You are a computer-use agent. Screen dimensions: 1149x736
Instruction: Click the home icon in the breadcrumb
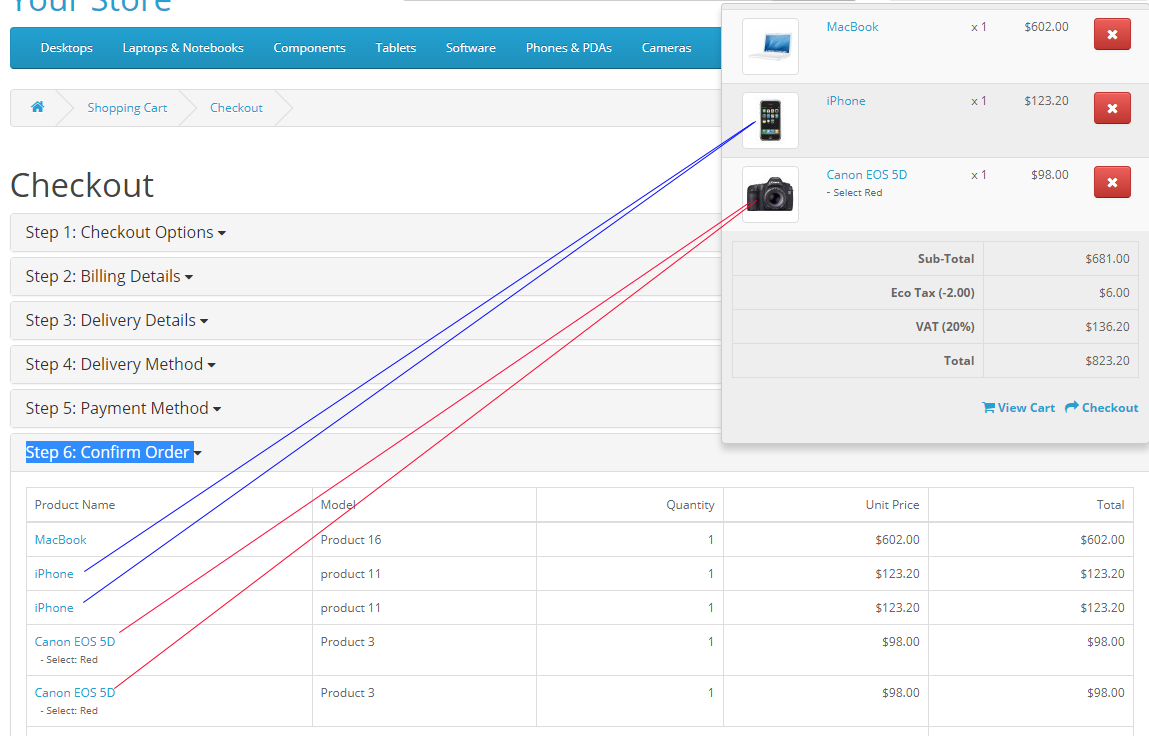[37, 107]
